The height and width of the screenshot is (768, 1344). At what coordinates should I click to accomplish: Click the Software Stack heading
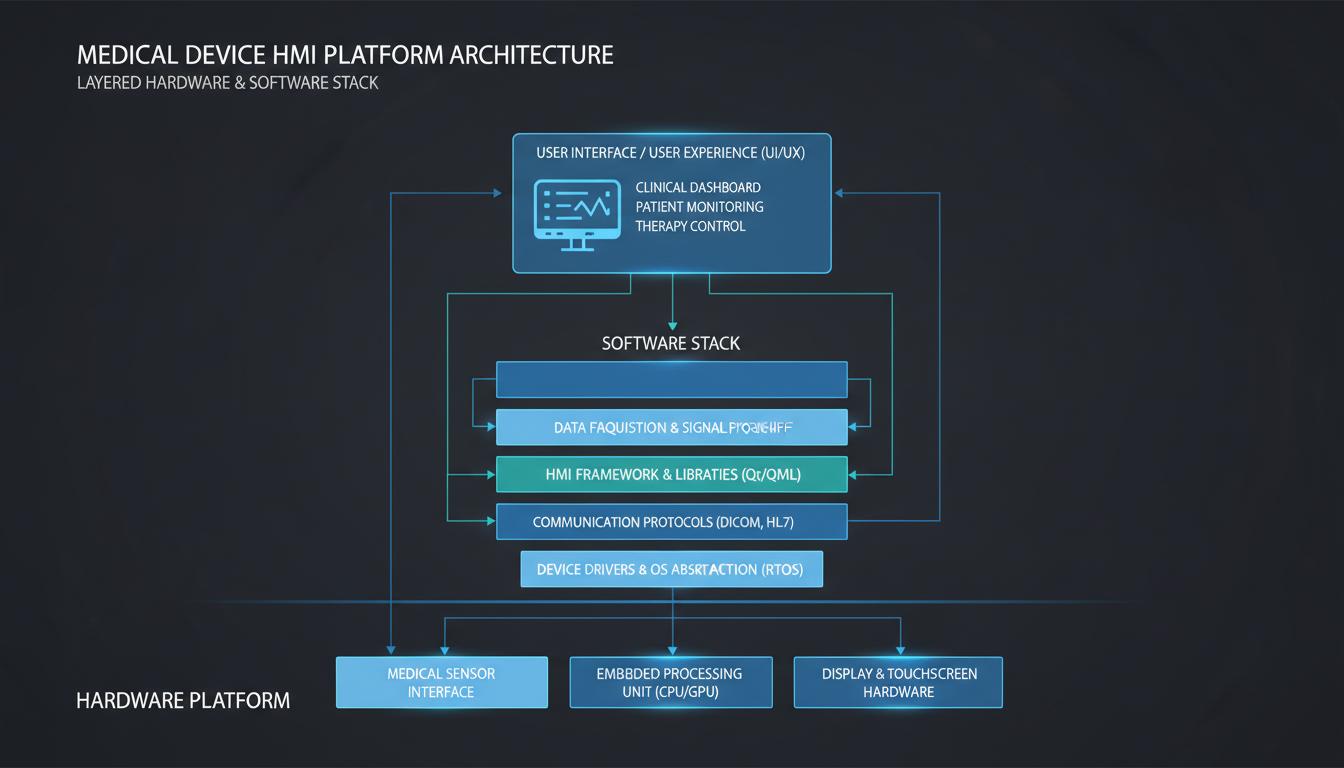pos(671,342)
